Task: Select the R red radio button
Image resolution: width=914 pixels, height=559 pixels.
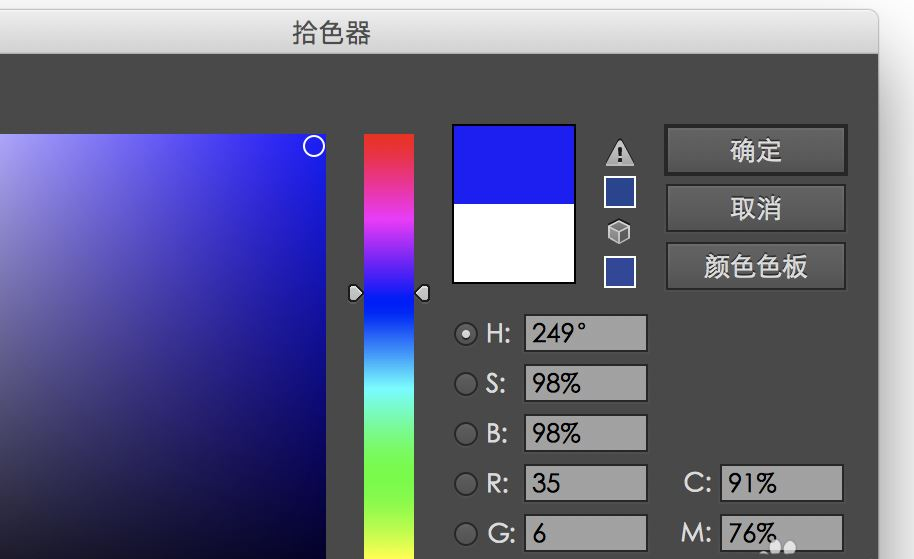Action: click(x=466, y=484)
